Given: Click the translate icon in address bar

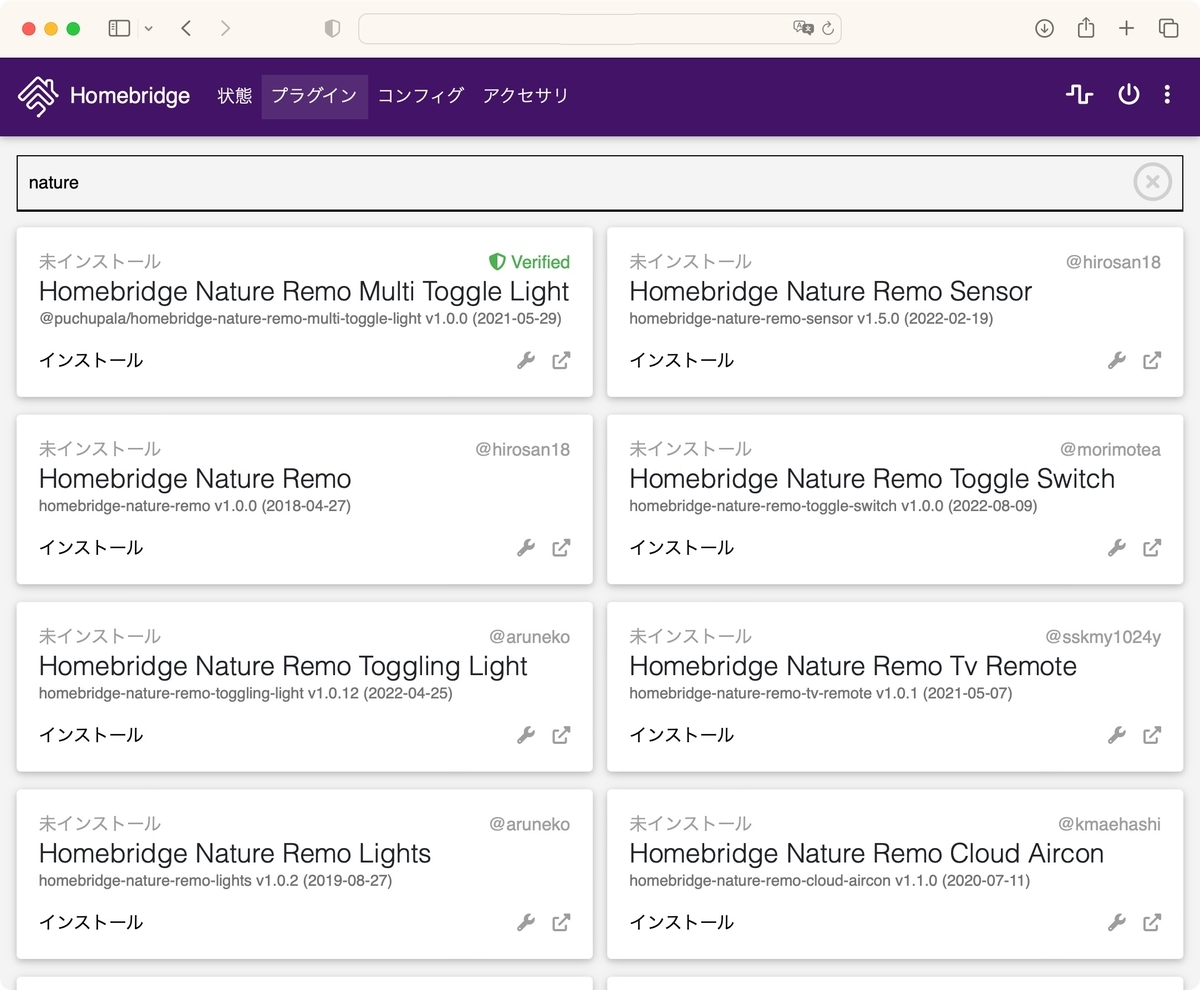Looking at the screenshot, I should pyautogui.click(x=803, y=29).
